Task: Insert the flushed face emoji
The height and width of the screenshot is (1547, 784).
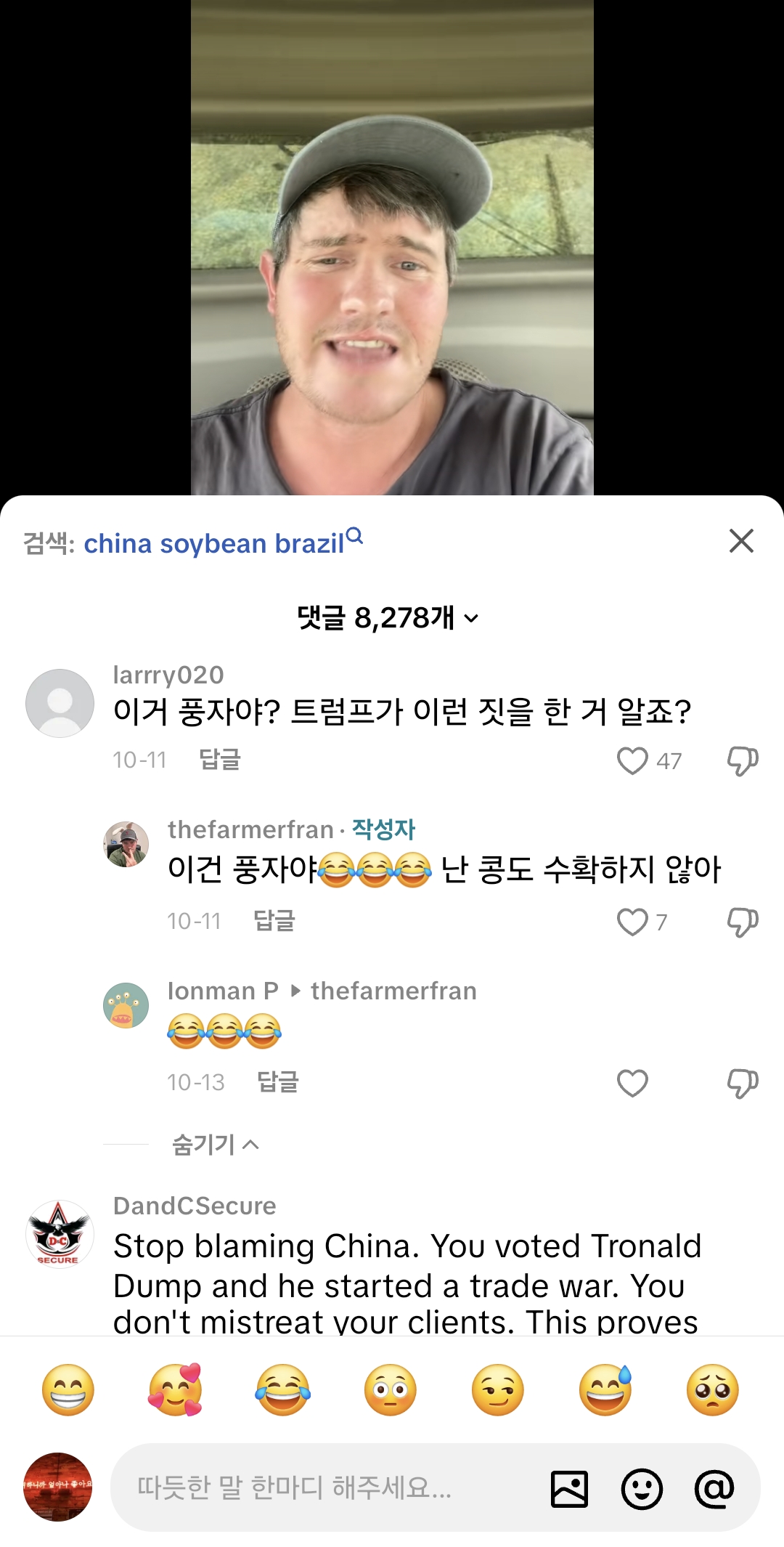Action: (x=390, y=1390)
